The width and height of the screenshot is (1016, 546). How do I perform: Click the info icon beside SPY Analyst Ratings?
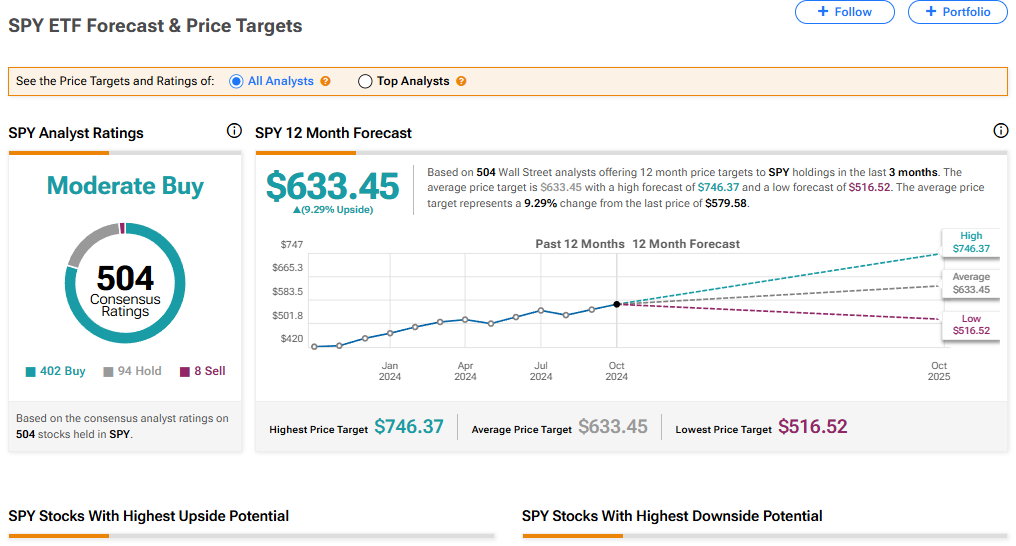(234, 131)
